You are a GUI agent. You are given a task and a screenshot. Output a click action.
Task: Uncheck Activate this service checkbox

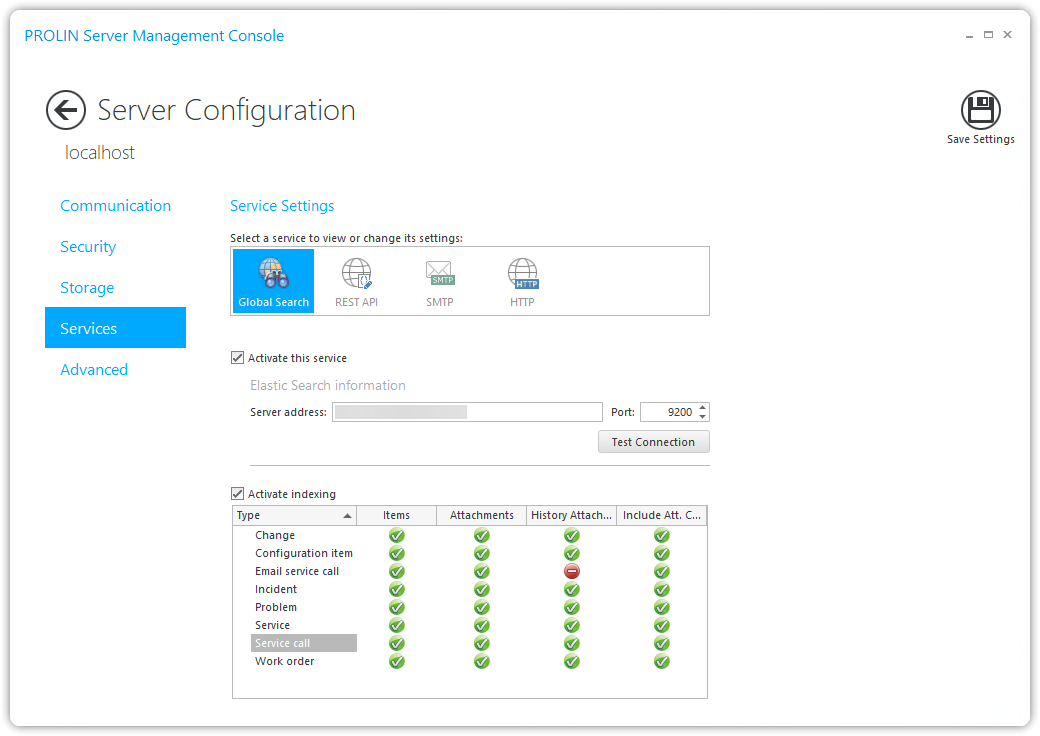(x=238, y=358)
